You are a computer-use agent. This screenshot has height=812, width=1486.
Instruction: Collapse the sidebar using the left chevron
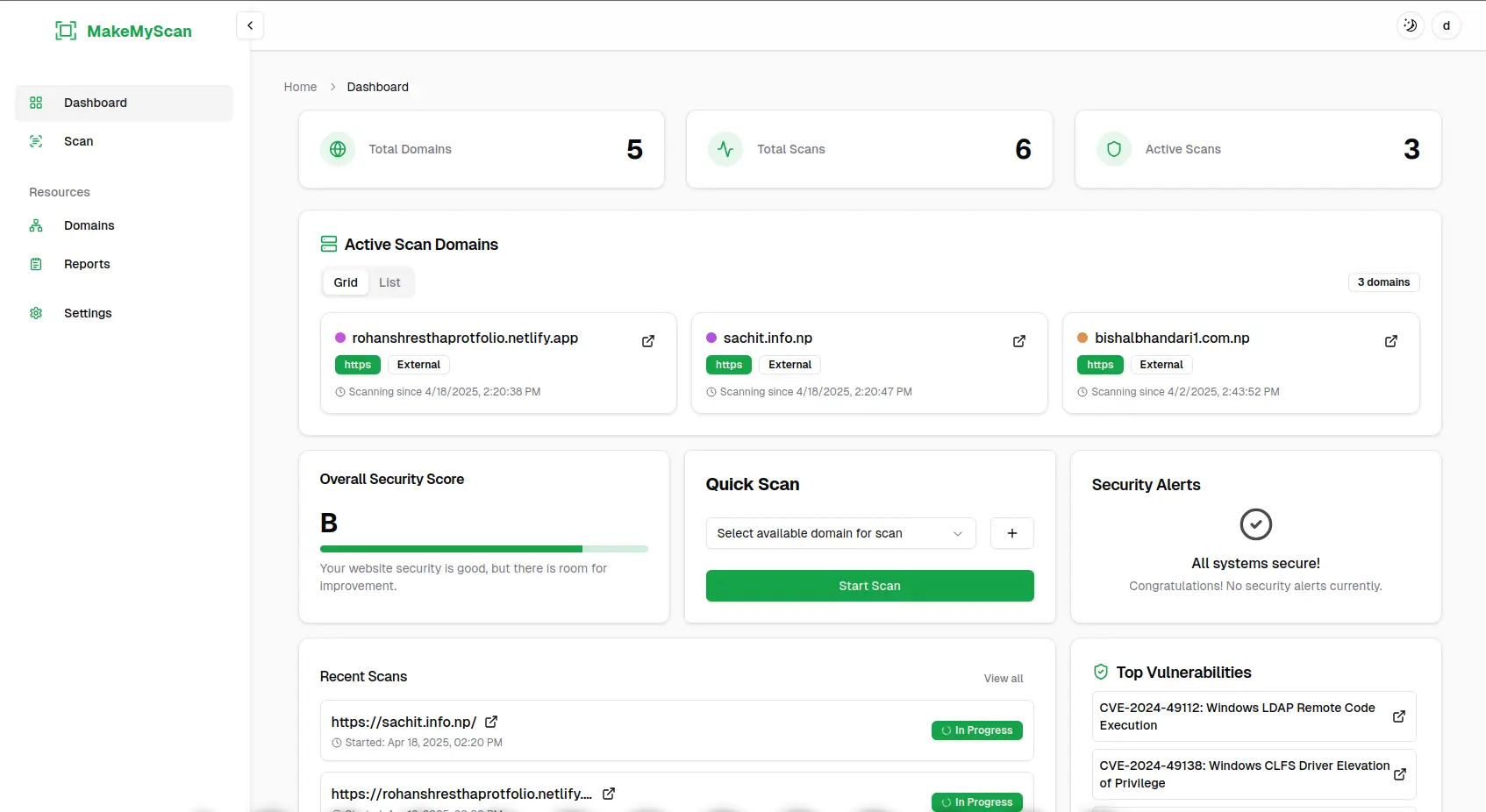pos(250,25)
